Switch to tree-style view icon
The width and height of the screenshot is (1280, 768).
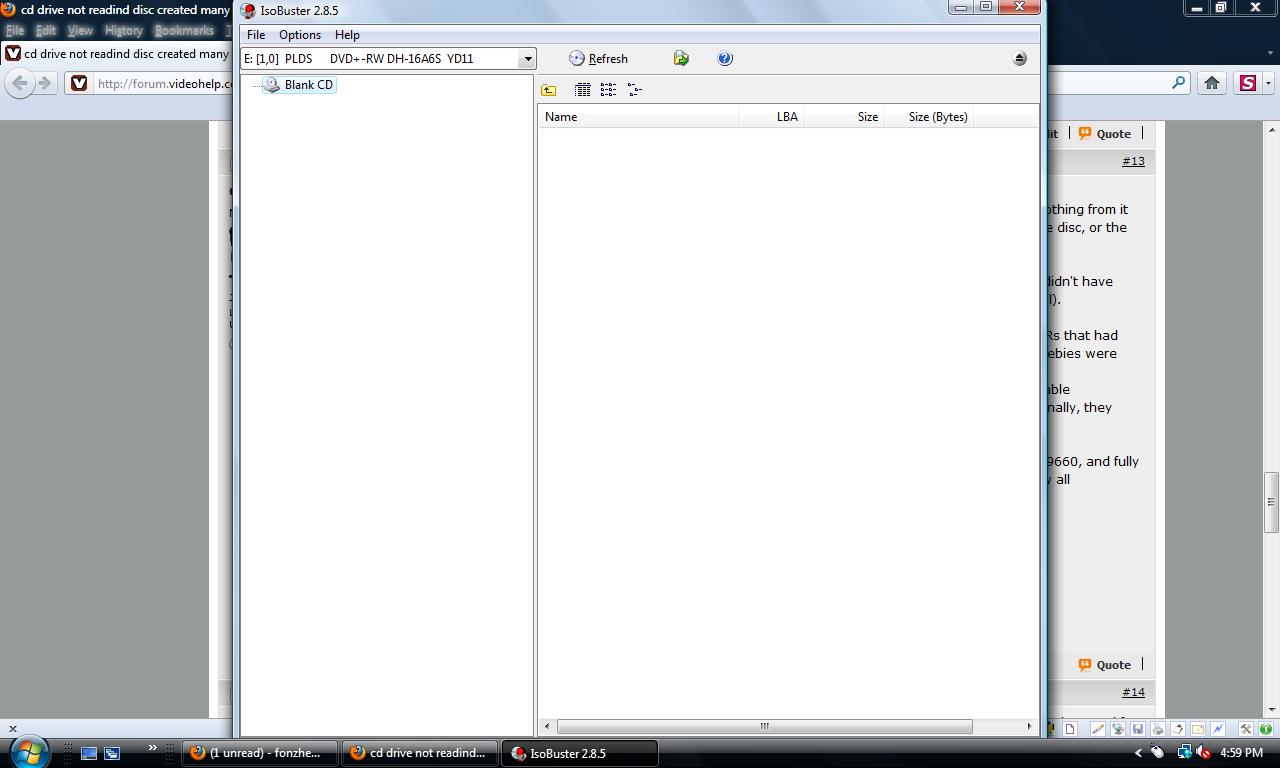[634, 90]
